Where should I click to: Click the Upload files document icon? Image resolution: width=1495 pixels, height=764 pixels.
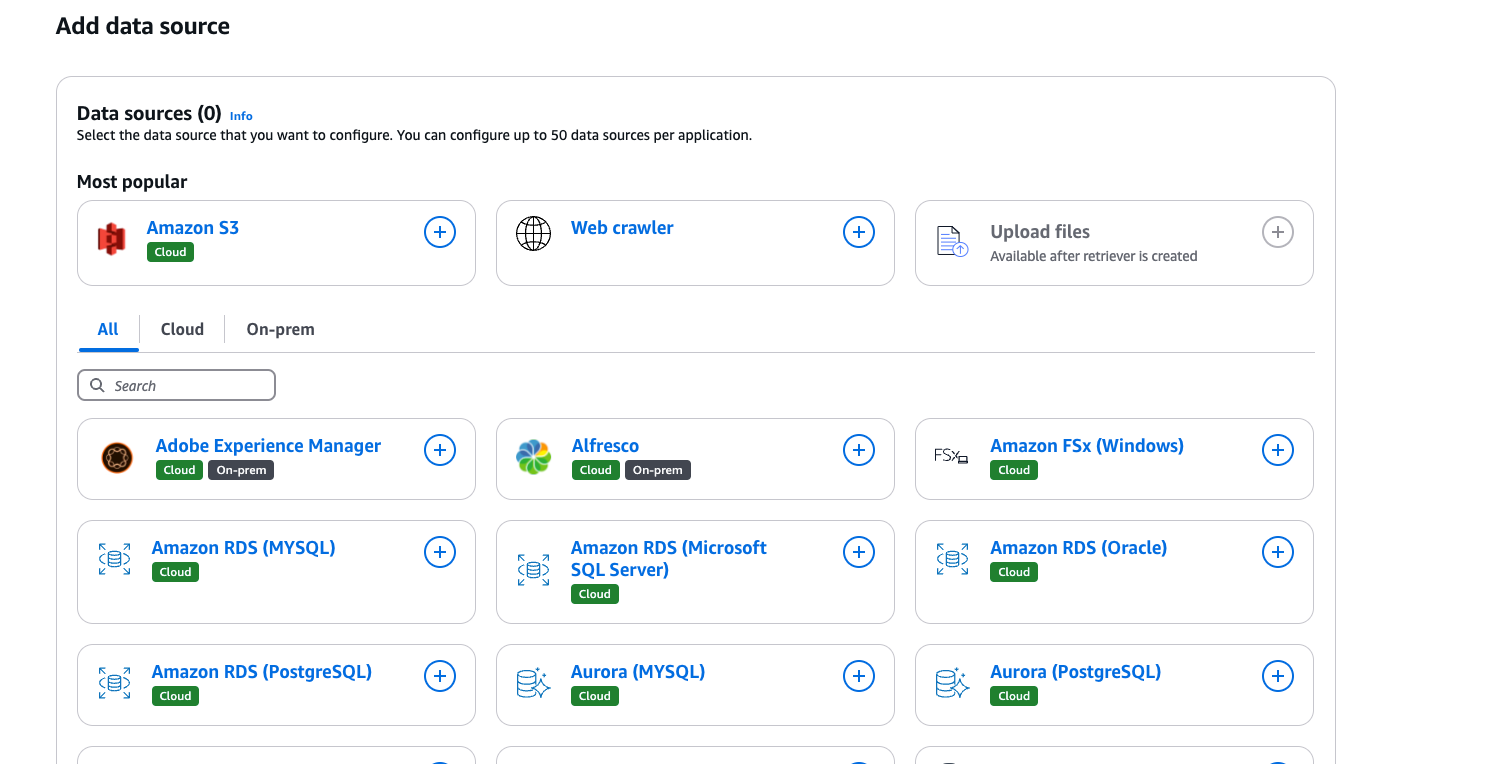point(952,241)
